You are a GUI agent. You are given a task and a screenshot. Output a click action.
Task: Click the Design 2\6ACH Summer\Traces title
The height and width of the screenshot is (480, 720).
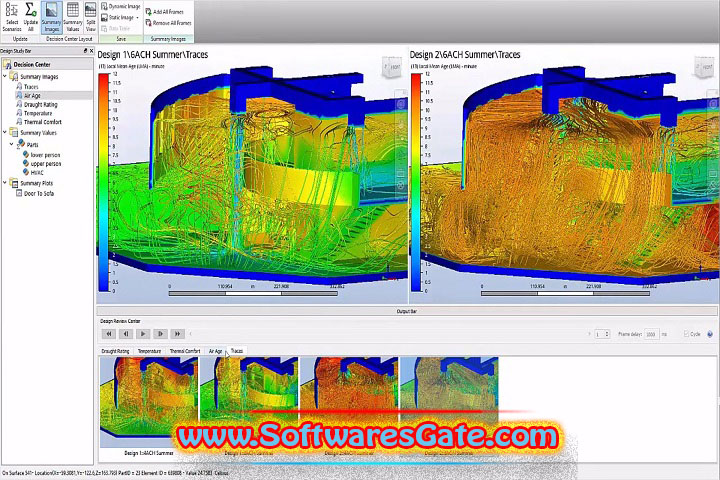point(465,55)
